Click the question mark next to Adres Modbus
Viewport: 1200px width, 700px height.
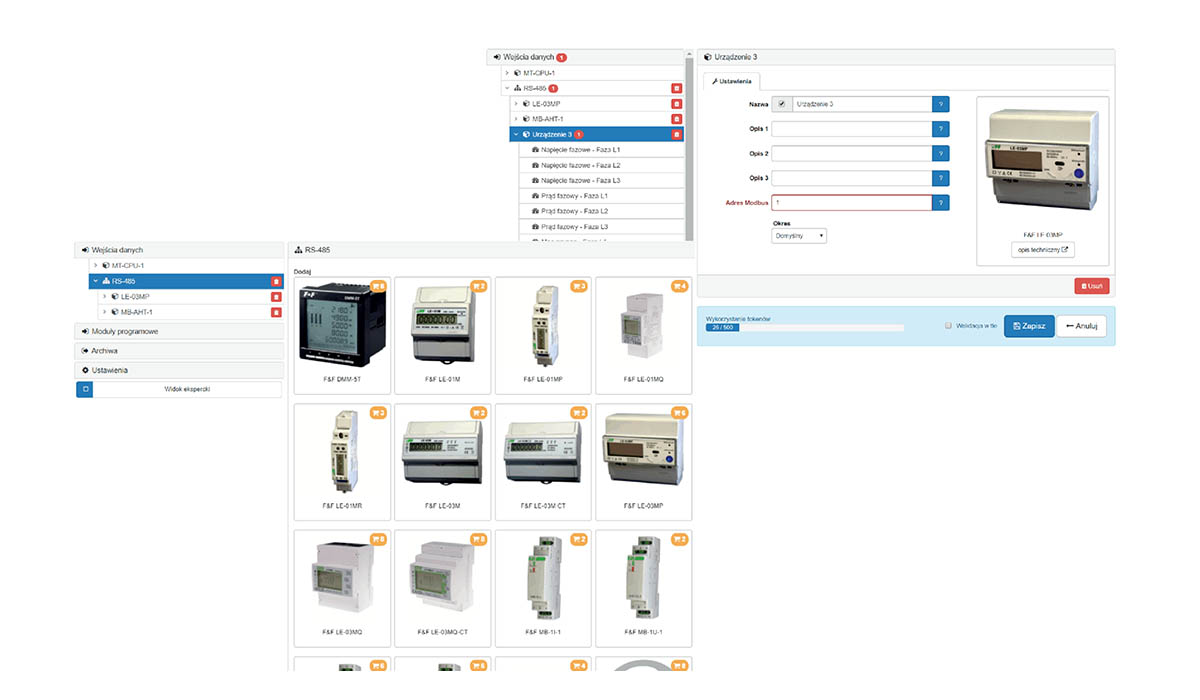[x=940, y=203]
